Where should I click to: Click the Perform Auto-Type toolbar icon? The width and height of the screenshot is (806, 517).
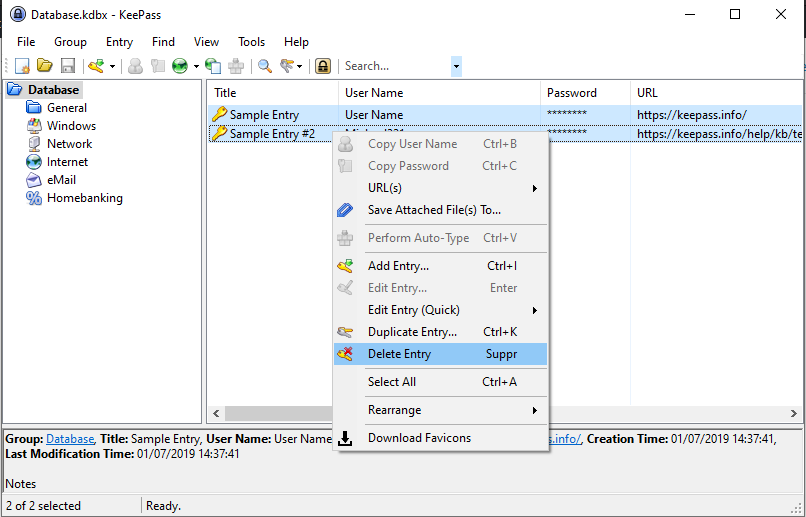point(236,66)
